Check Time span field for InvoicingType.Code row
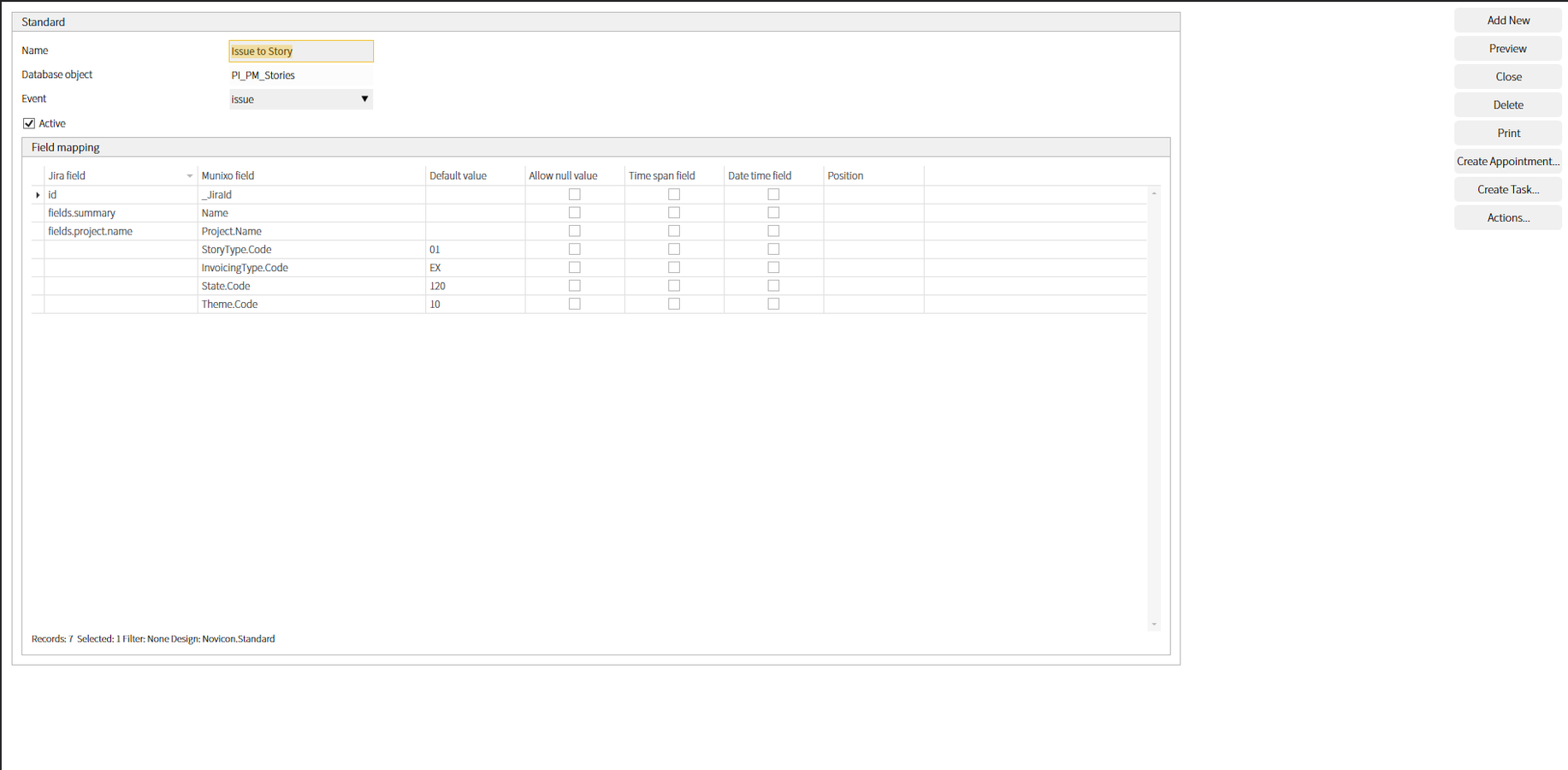The height and width of the screenshot is (770, 1568). pyautogui.click(x=674, y=267)
